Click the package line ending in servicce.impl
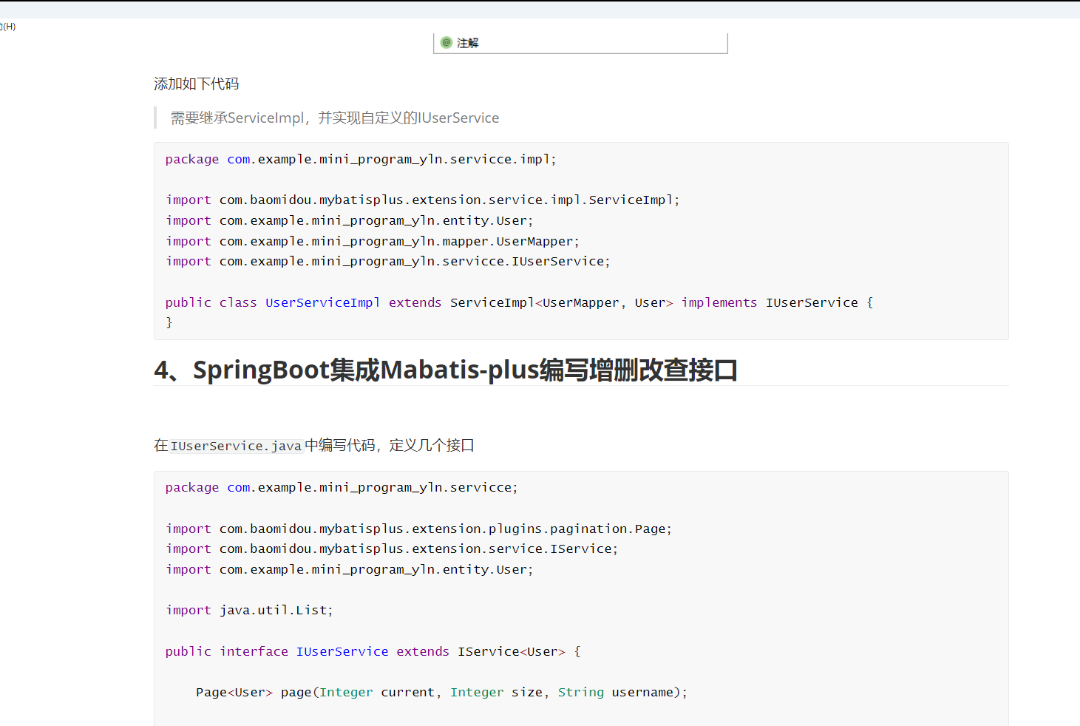This screenshot has width=1080, height=726. click(360, 159)
